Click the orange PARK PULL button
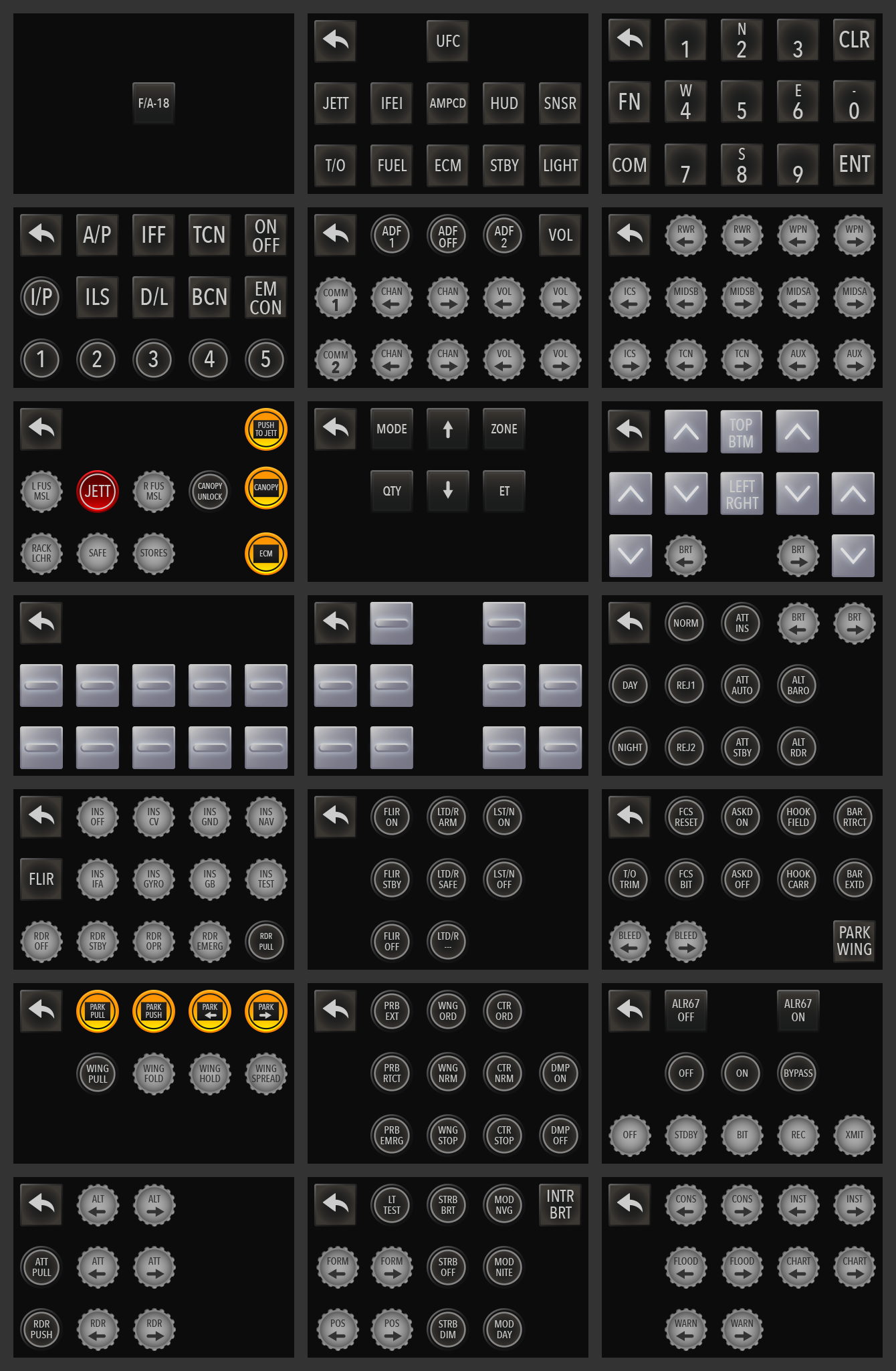The height and width of the screenshot is (1371, 896). click(x=98, y=1011)
